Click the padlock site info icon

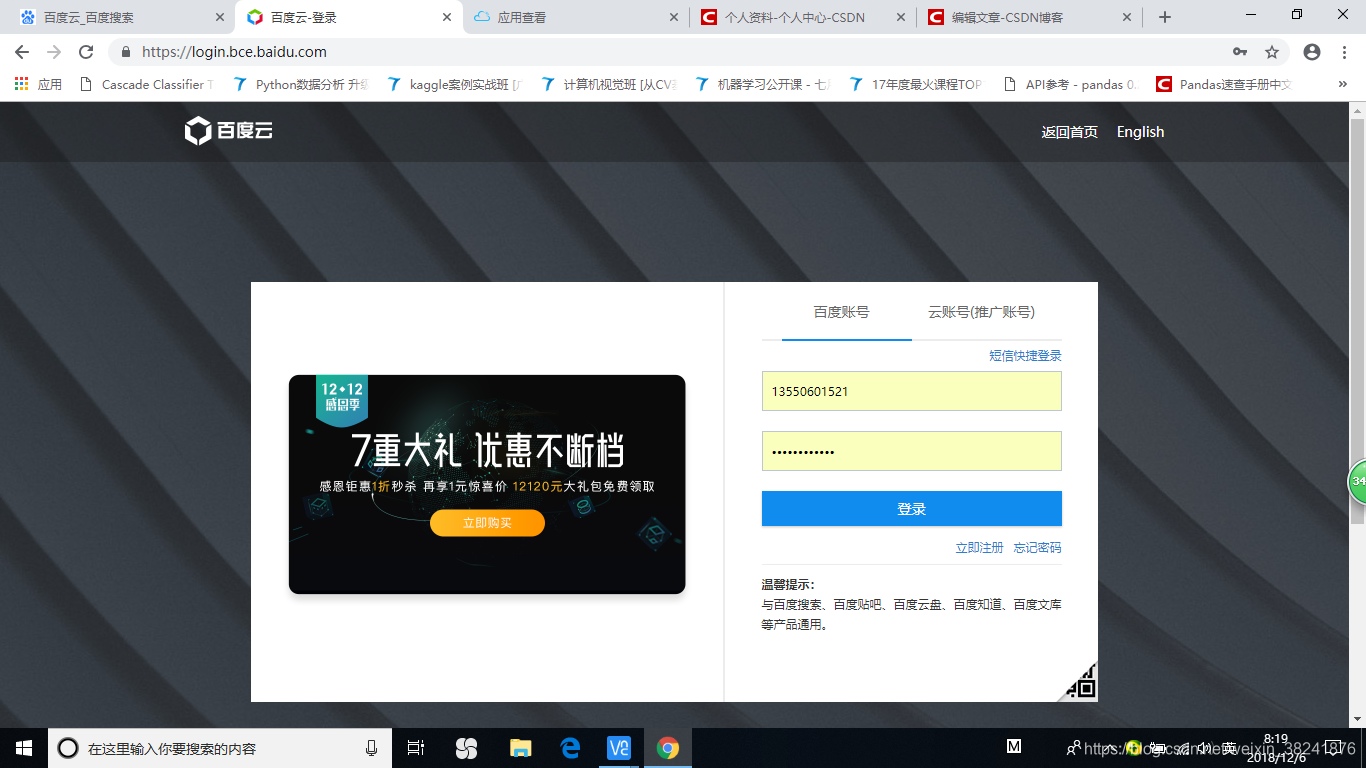coord(126,52)
